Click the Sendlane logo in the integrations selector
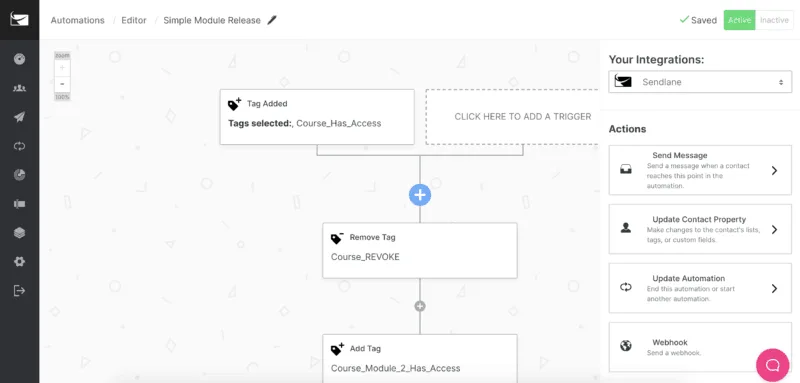The height and width of the screenshot is (383, 800). (623, 82)
